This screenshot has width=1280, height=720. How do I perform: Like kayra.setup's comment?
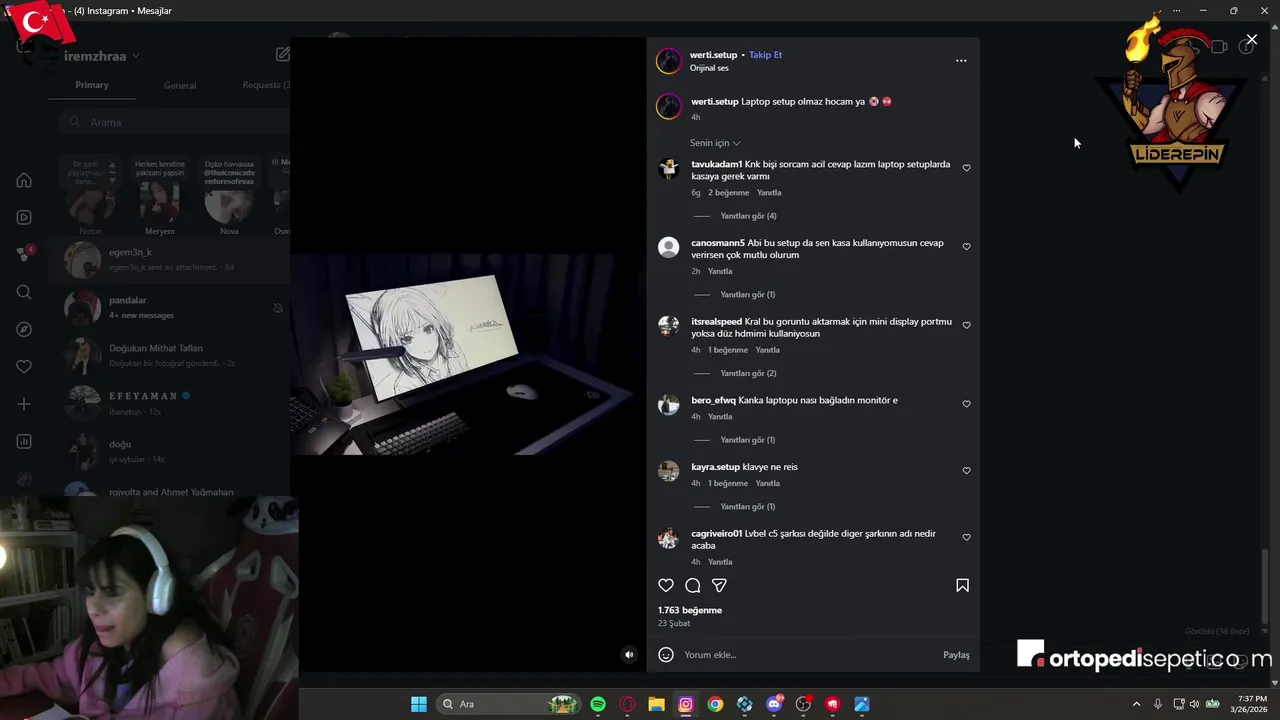[x=966, y=471]
